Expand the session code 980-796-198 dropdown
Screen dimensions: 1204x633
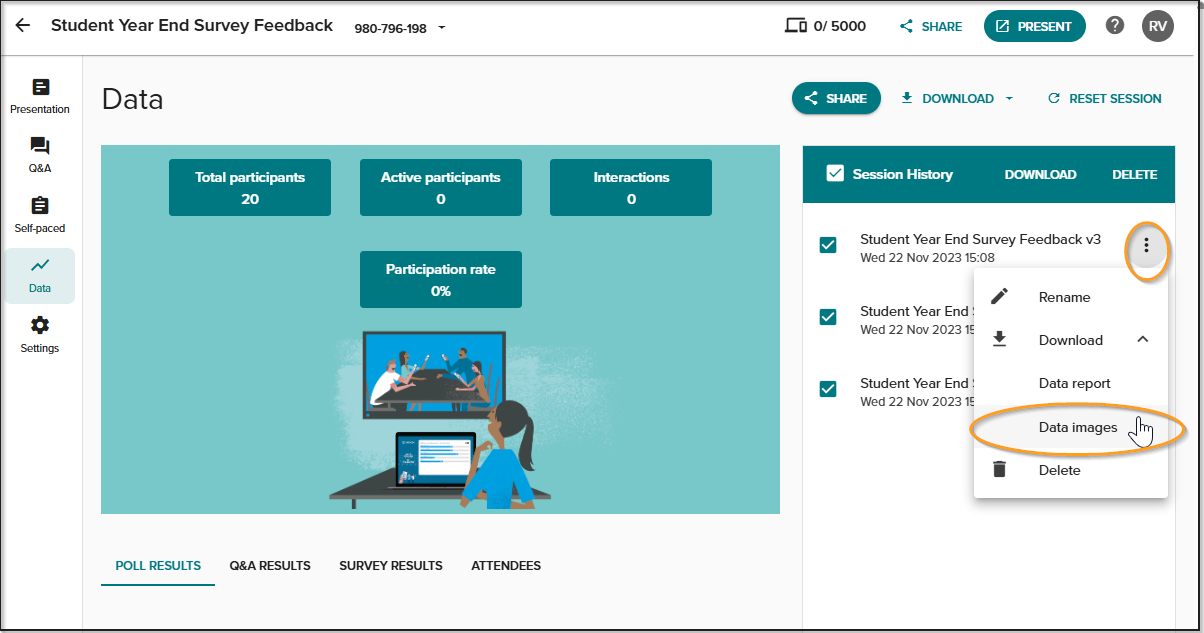point(442,28)
